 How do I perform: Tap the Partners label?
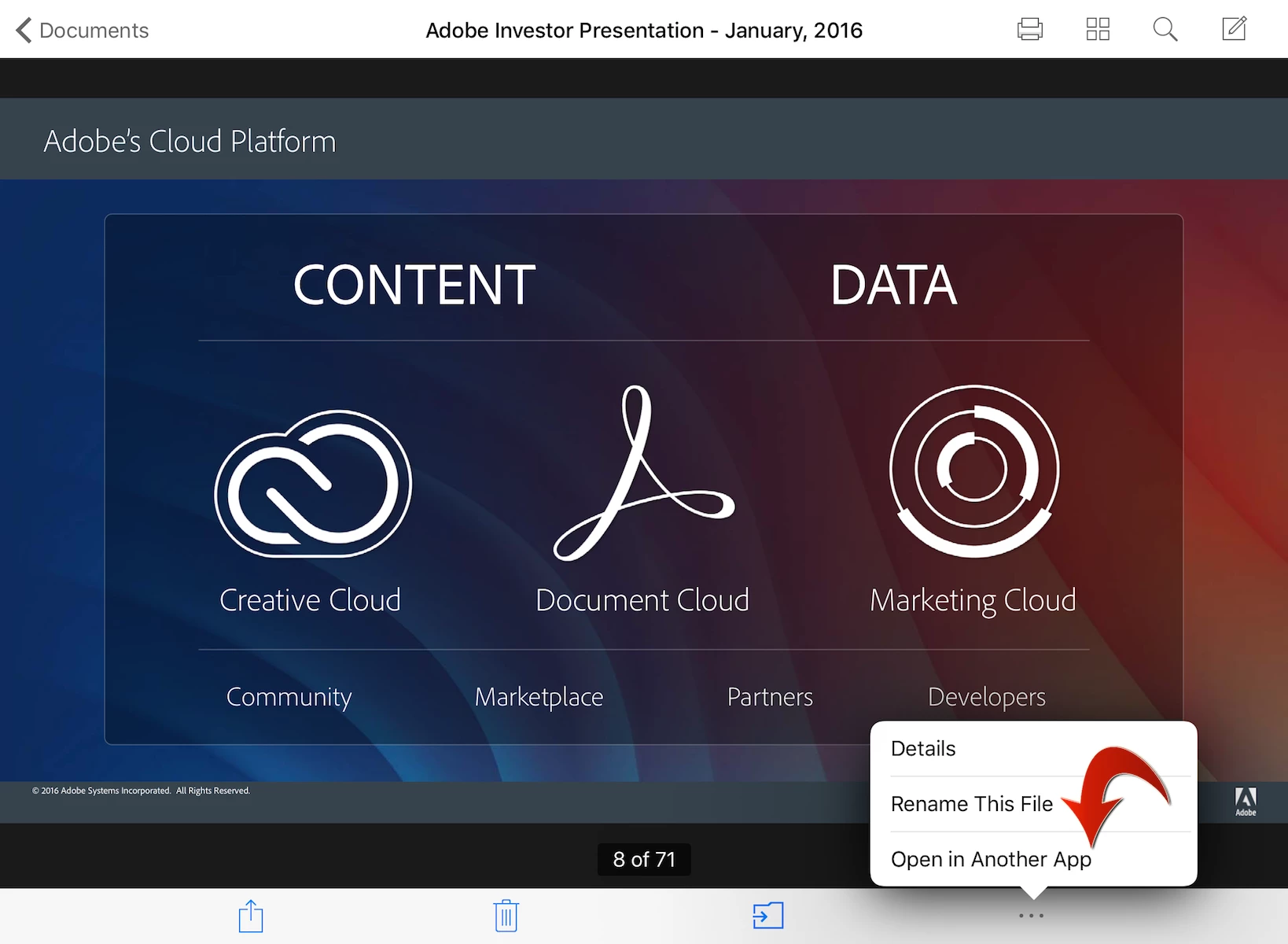pyautogui.click(x=770, y=697)
